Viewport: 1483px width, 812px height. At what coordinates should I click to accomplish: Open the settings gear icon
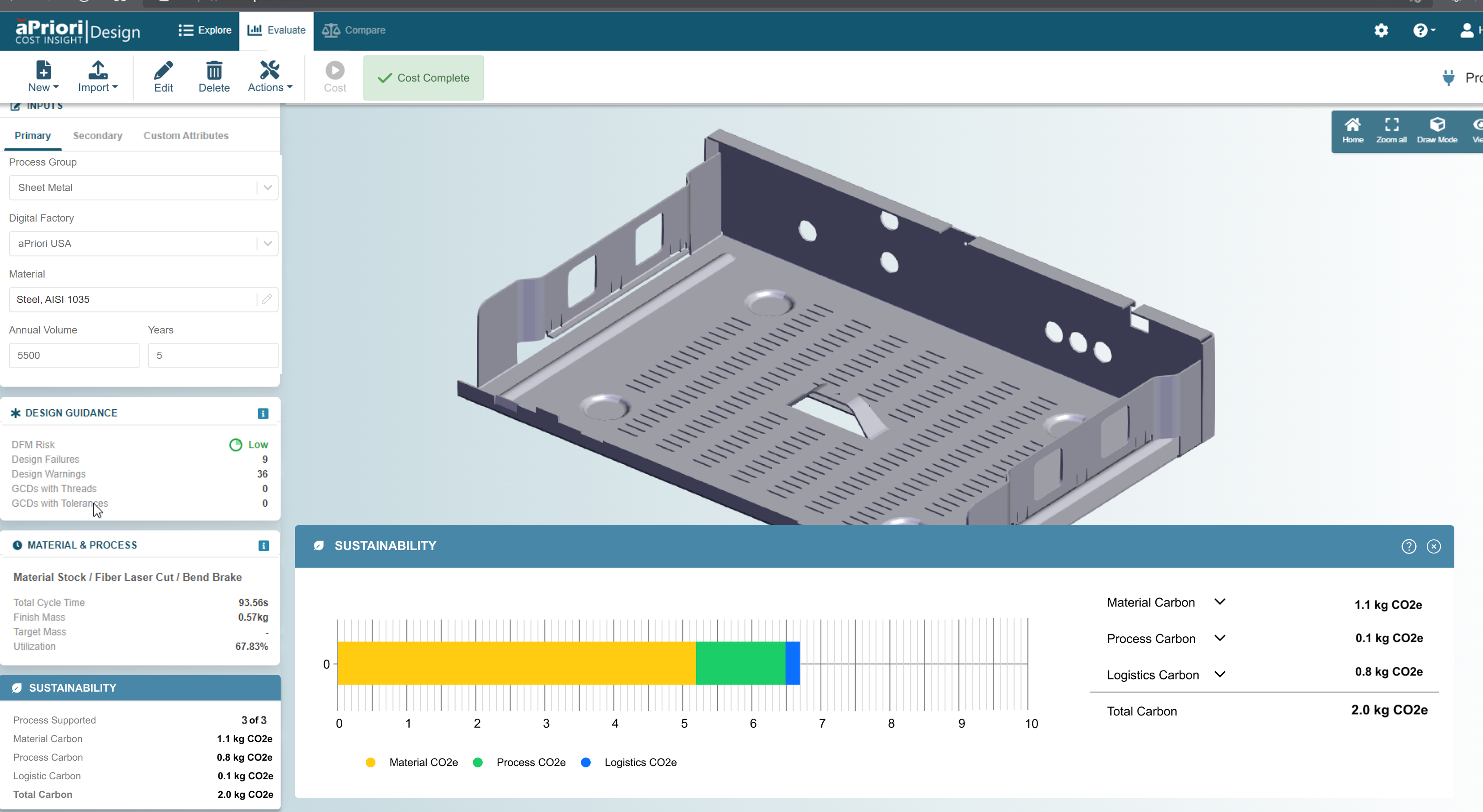[1381, 31]
